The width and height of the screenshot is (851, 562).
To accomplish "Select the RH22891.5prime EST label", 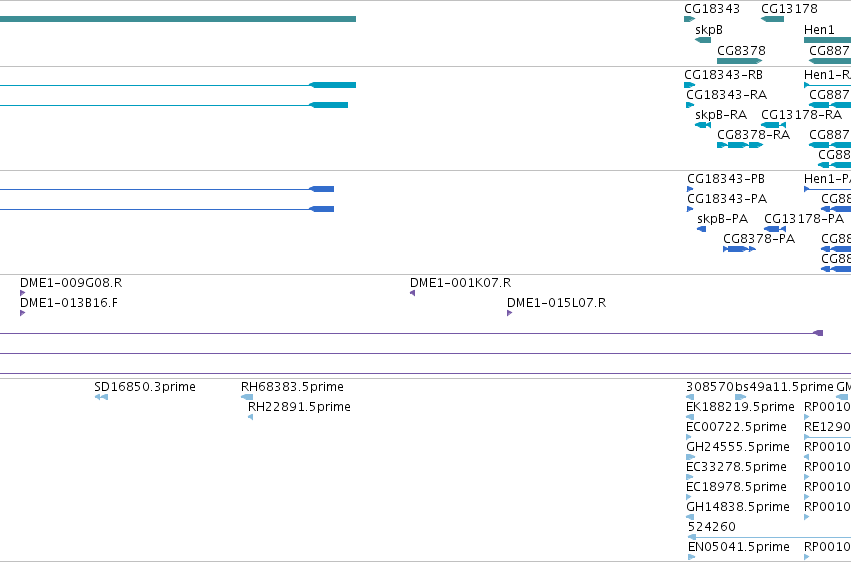I will pos(299,407).
